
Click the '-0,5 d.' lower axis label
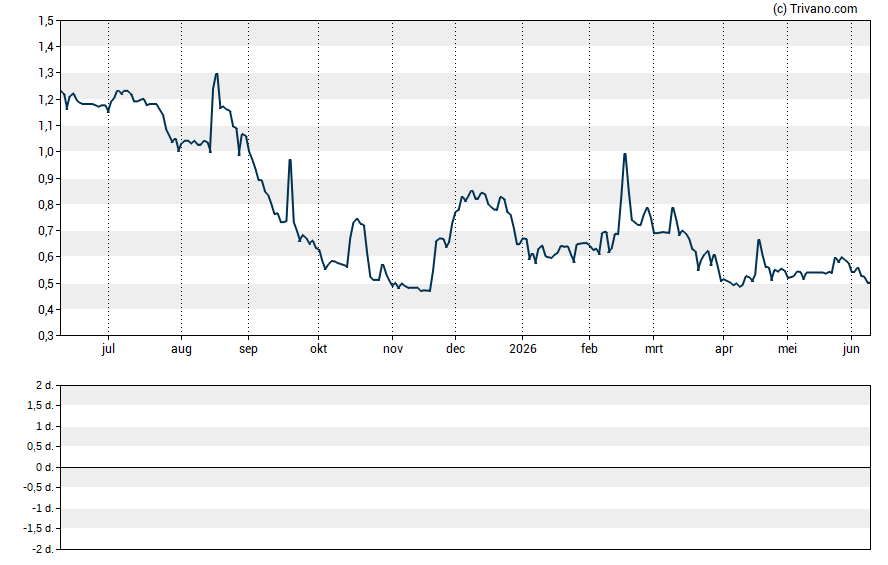point(39,487)
